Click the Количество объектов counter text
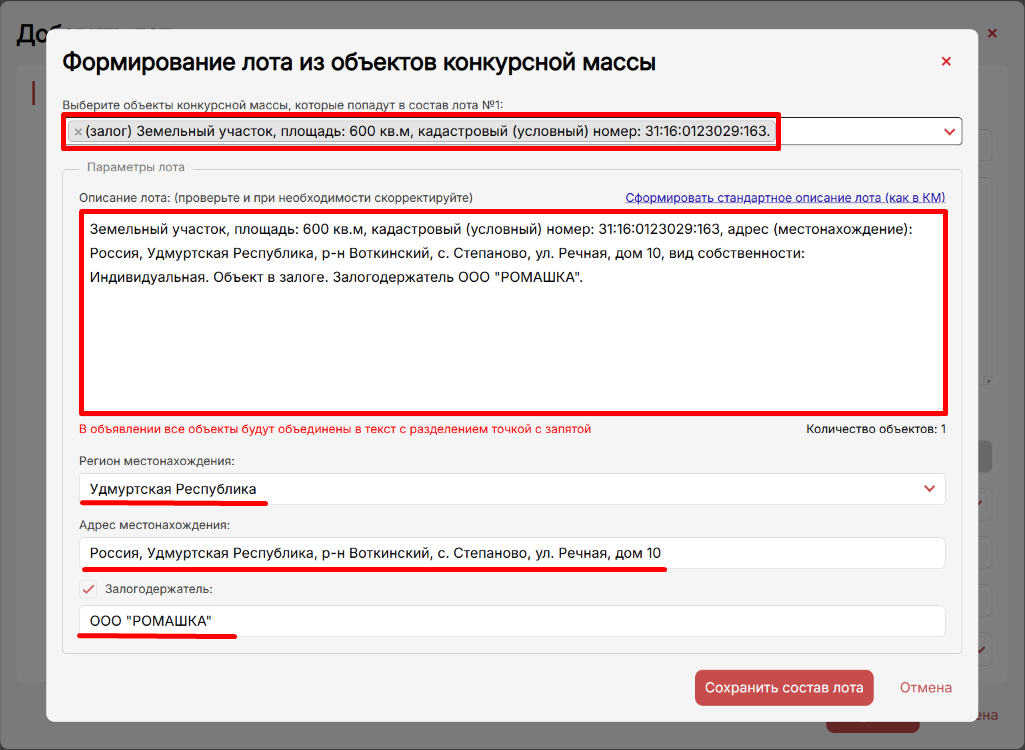1025x750 pixels. (x=875, y=429)
